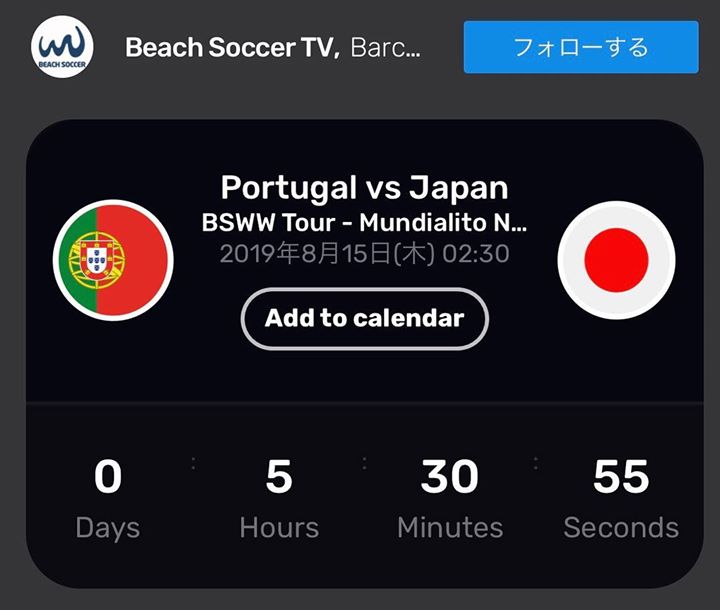Tap the Portugal flag icon
The image size is (720, 610).
pos(113,260)
